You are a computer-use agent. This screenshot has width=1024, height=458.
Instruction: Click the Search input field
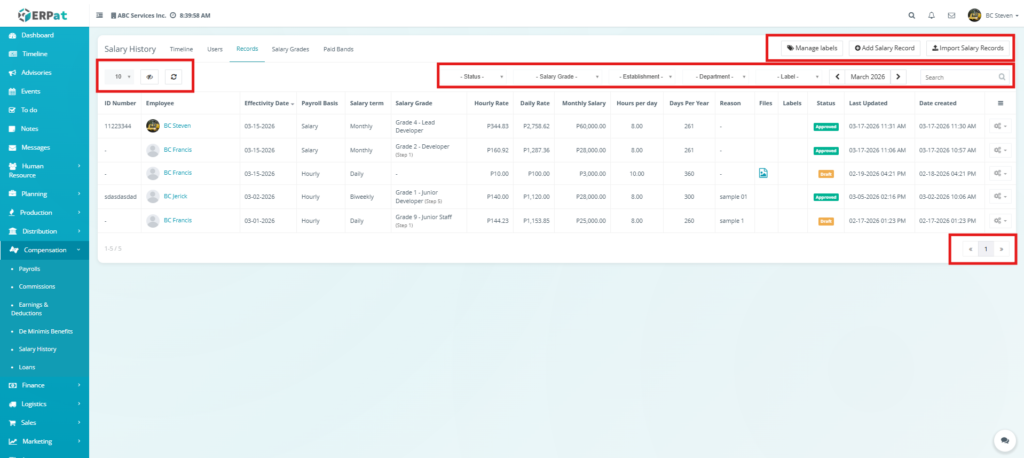(958, 76)
